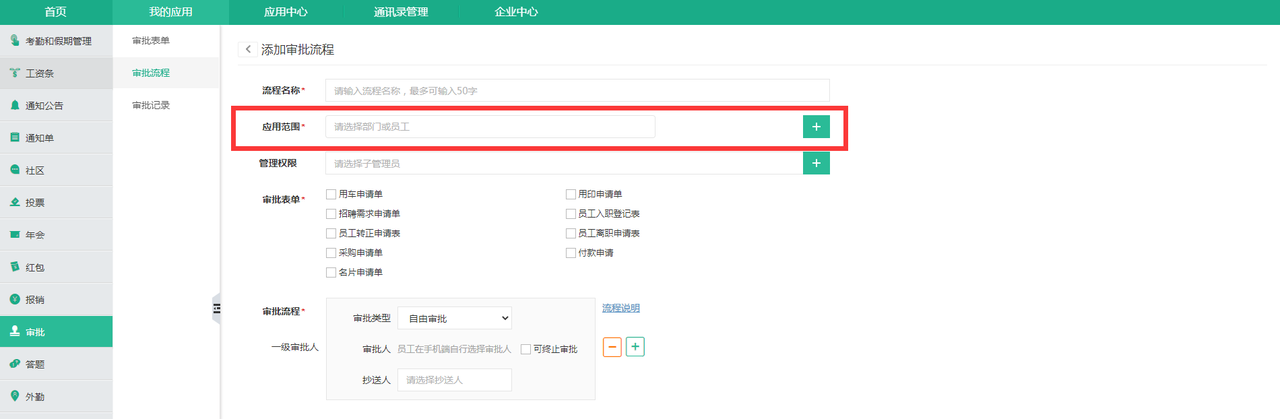Open 投票 in the sidebar
Viewport: 1280px width, 419px height.
(56, 202)
